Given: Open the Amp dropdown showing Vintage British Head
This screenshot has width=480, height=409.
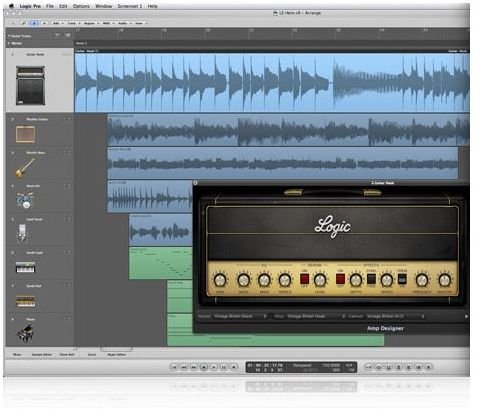Looking at the screenshot, I should tap(315, 316).
